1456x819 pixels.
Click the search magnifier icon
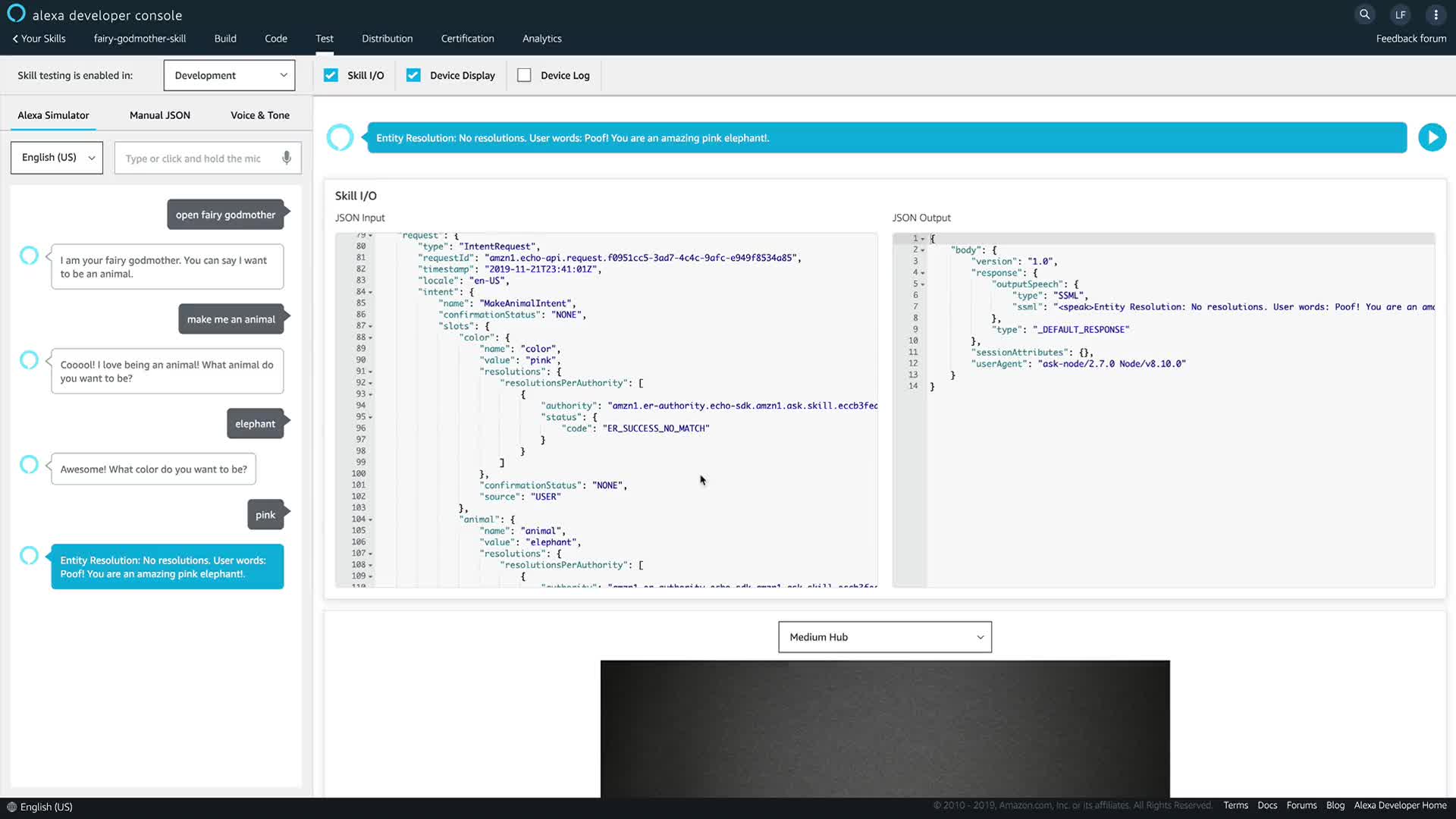coord(1364,14)
